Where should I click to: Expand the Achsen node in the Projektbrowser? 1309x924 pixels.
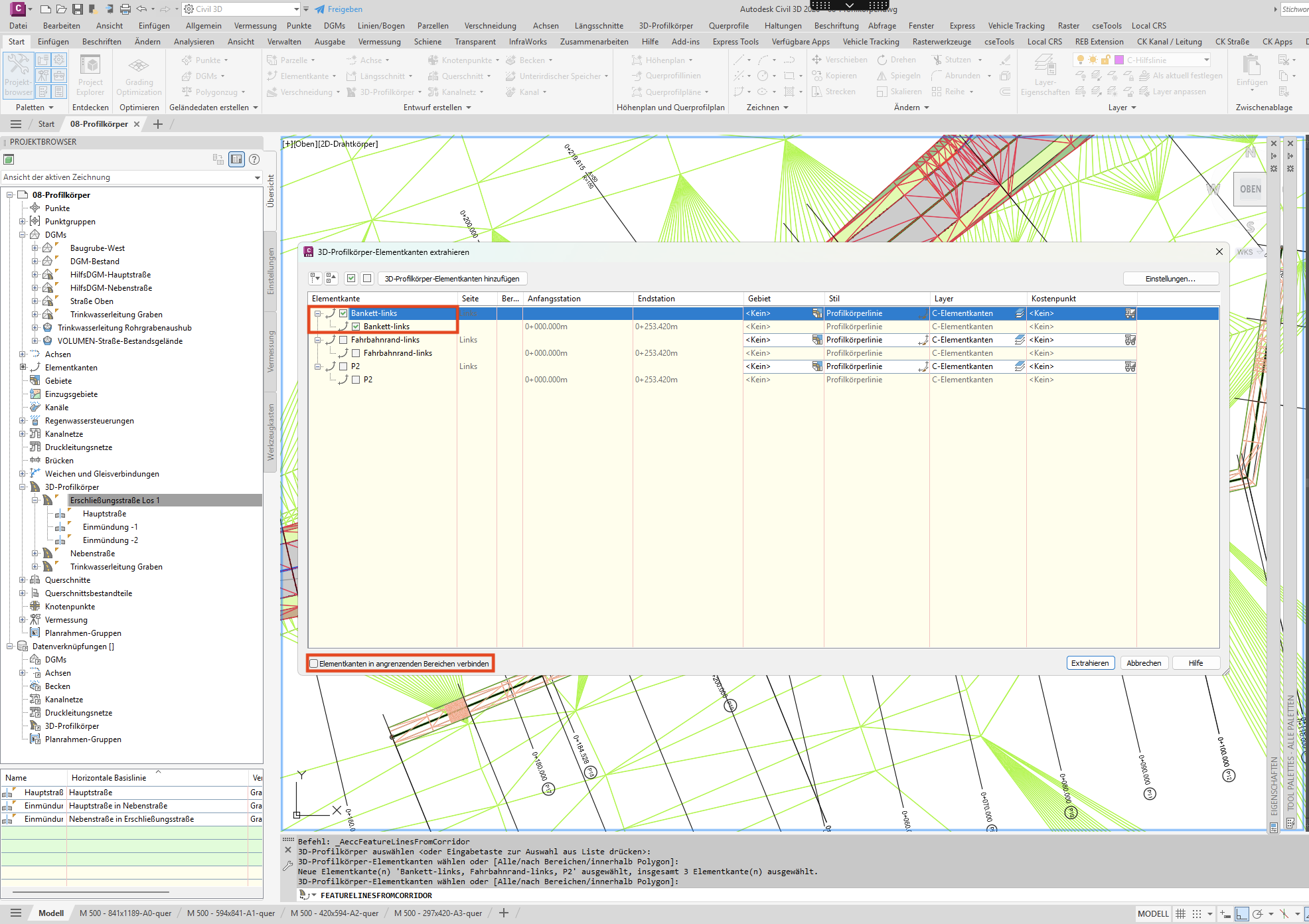23,354
